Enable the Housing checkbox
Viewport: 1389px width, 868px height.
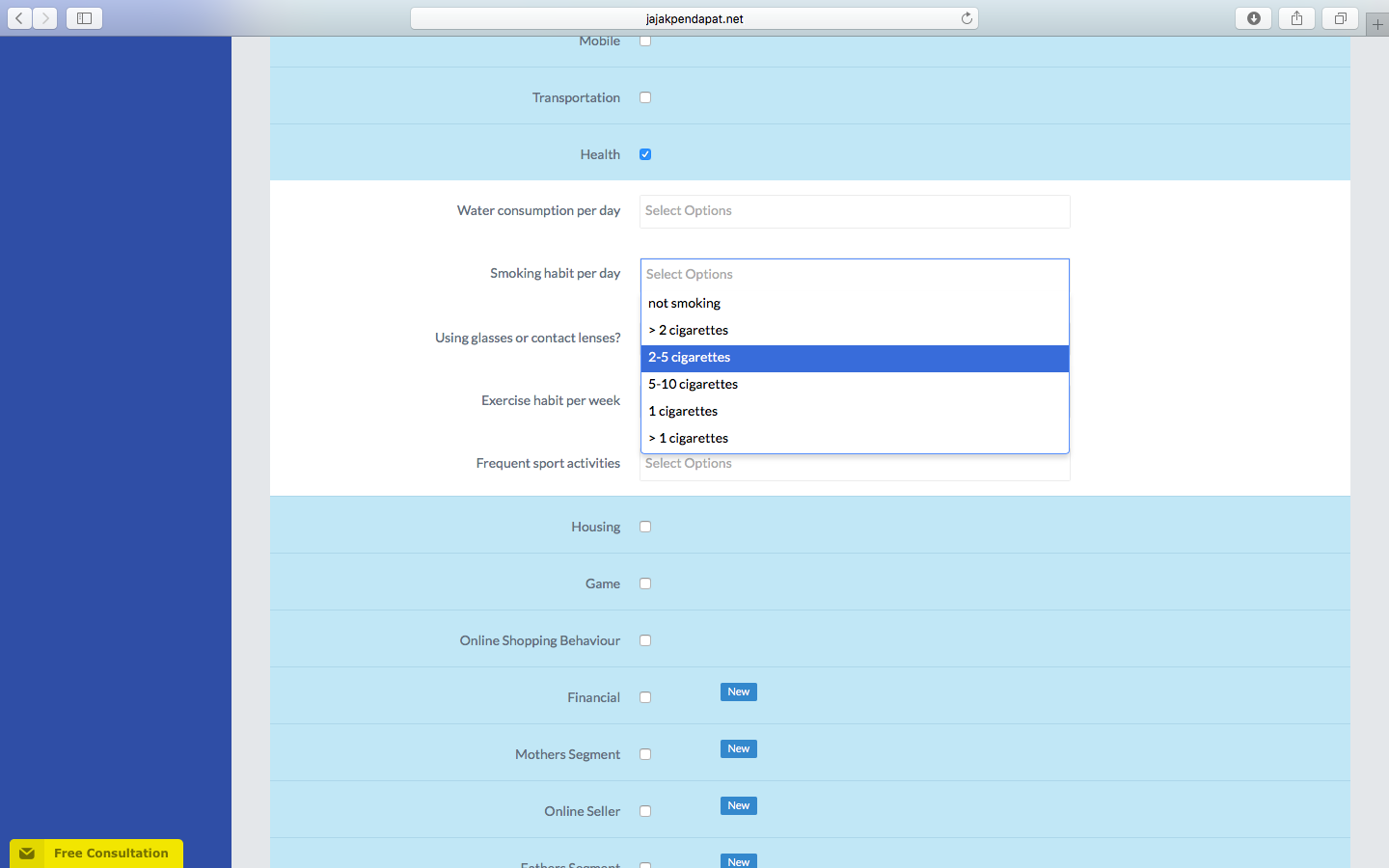(645, 527)
